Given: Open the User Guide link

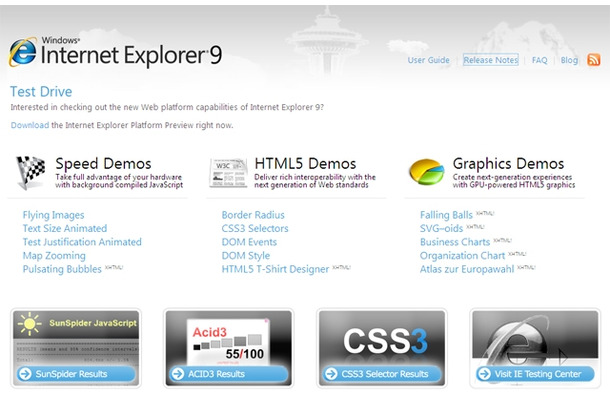Looking at the screenshot, I should coord(428,60).
